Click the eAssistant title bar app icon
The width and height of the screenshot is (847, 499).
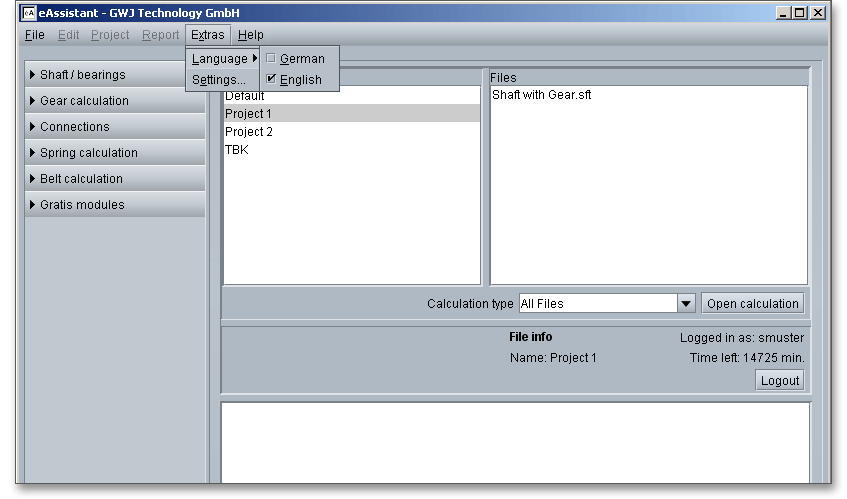[x=29, y=13]
